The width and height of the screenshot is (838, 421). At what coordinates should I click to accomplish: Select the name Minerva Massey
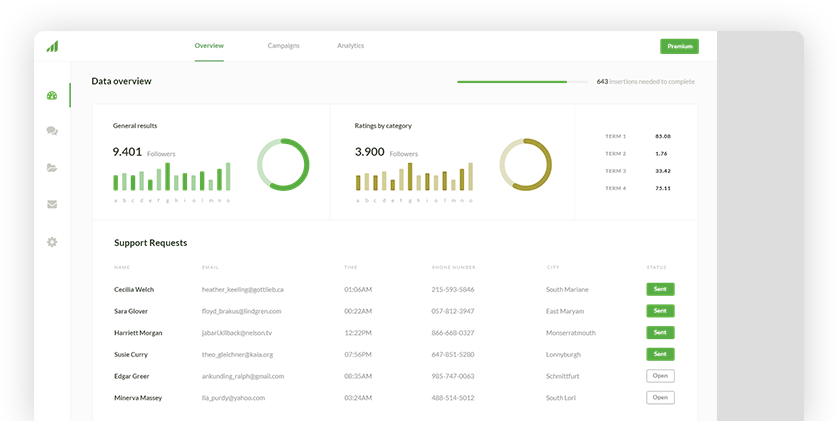[138, 398]
